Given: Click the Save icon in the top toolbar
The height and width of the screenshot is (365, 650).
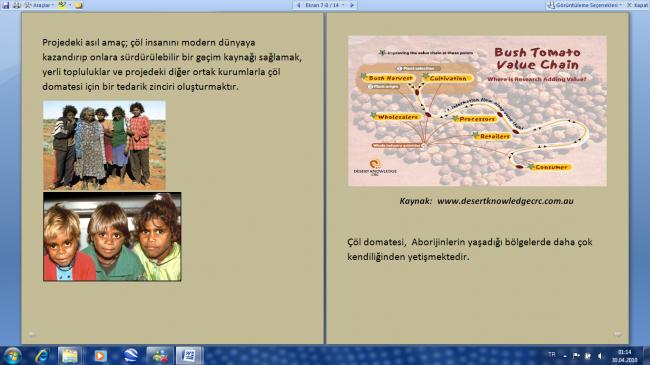Looking at the screenshot, I should pos(6,5).
